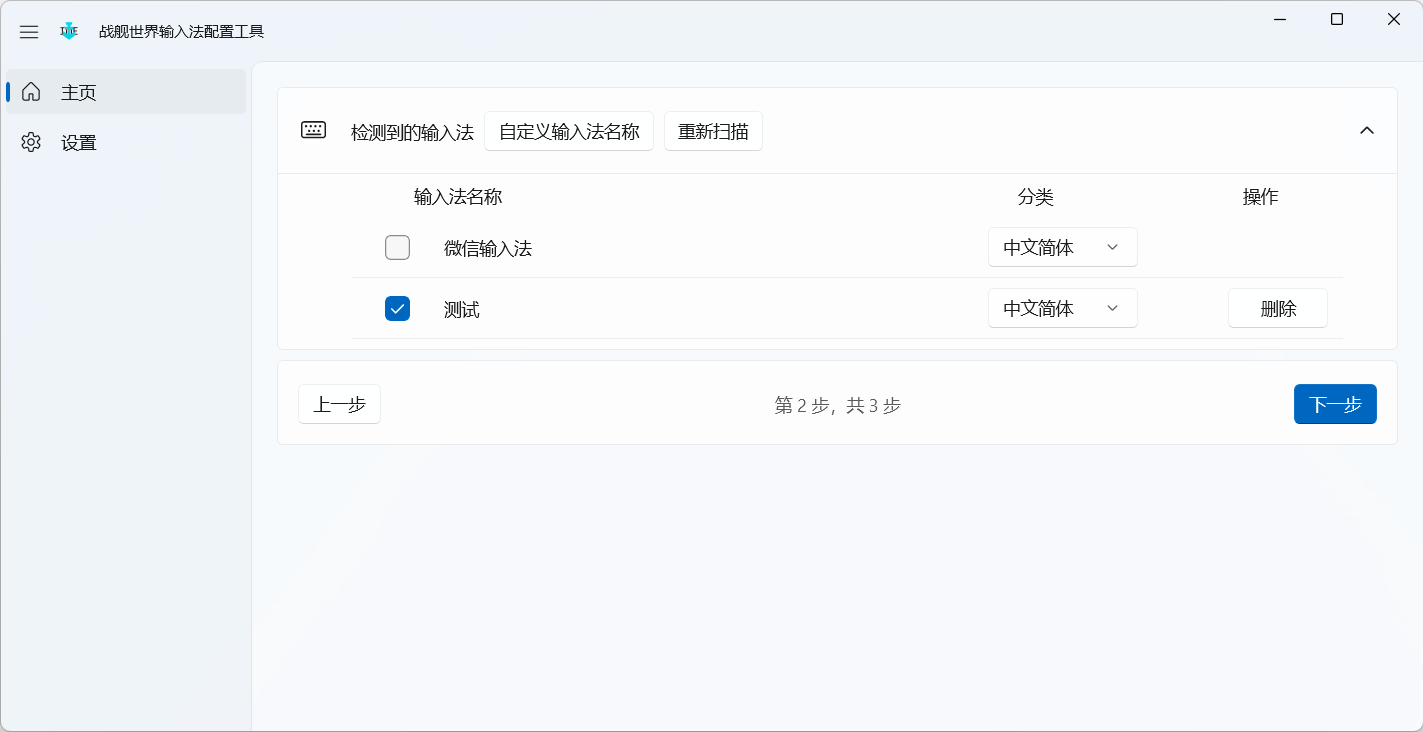Click the 战舰世界输入法配置工具 window title
Viewport: 1423px width, 732px height.
click(181, 31)
